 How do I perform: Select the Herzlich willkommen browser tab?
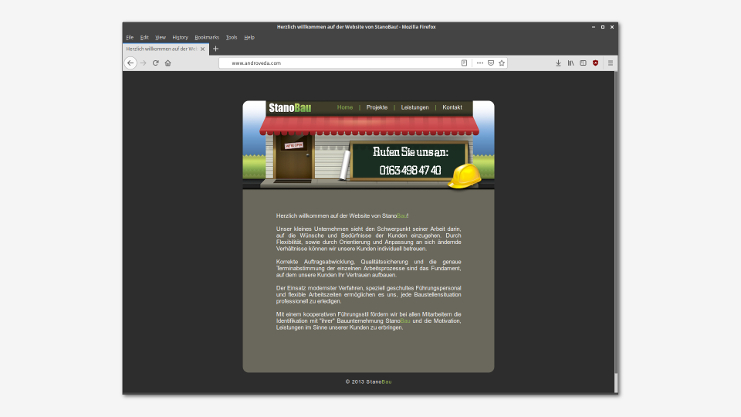point(165,49)
